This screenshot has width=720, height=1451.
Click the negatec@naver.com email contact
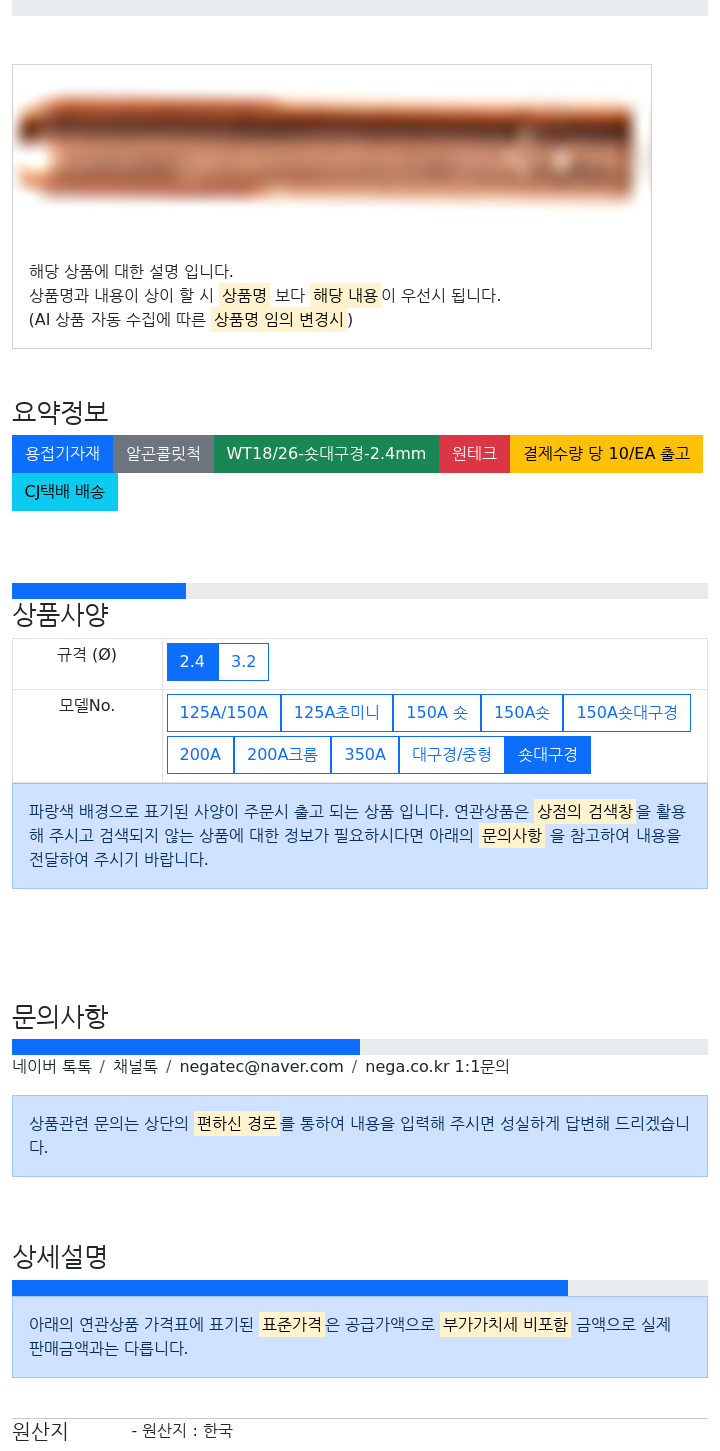[261, 1067]
